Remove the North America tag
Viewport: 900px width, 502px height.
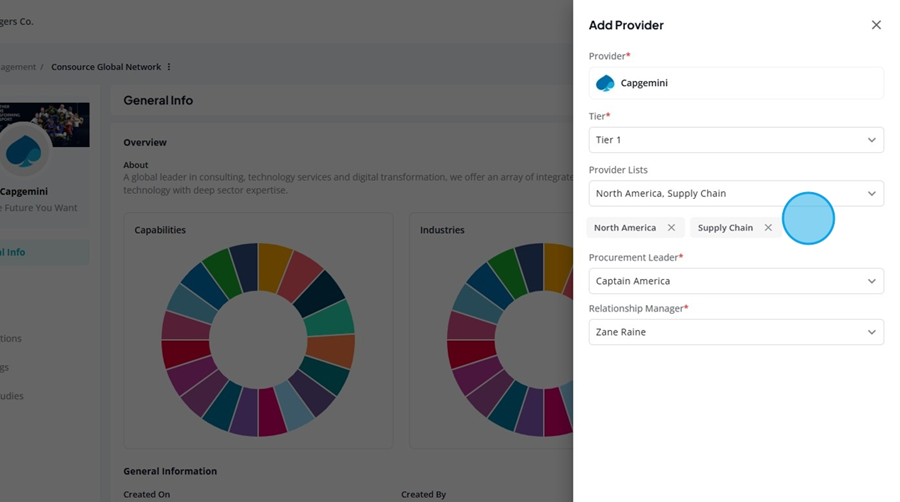coord(671,228)
